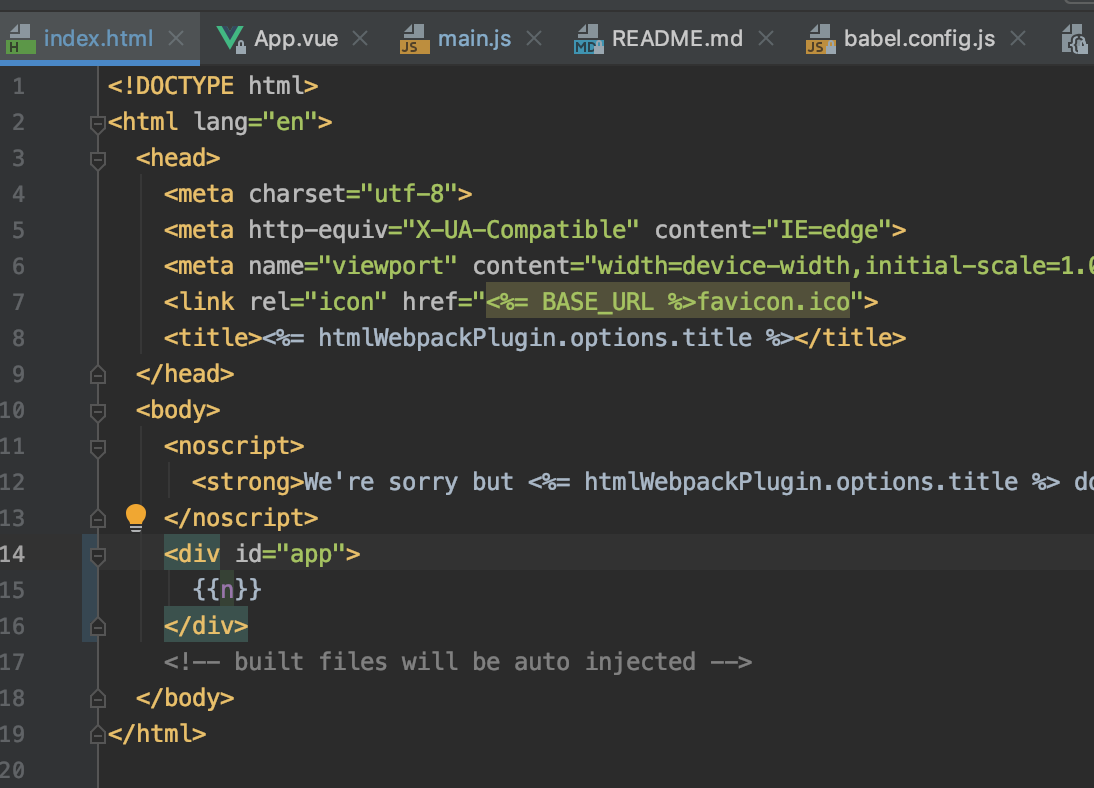Click the "viewport" name value
The width and height of the screenshot is (1094, 788).
pyautogui.click(x=388, y=266)
